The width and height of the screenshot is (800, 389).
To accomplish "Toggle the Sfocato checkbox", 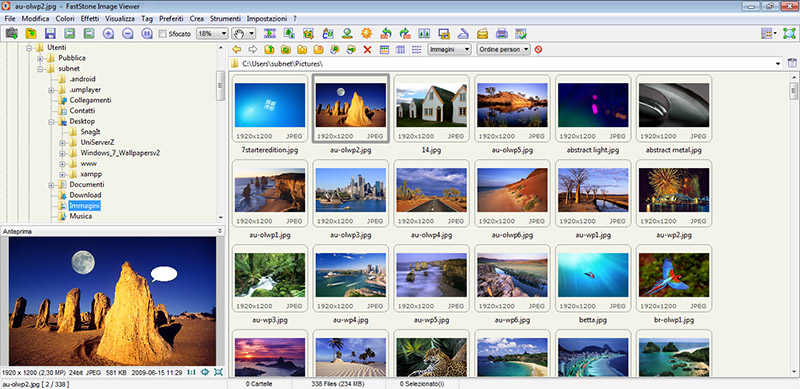I will 163,34.
